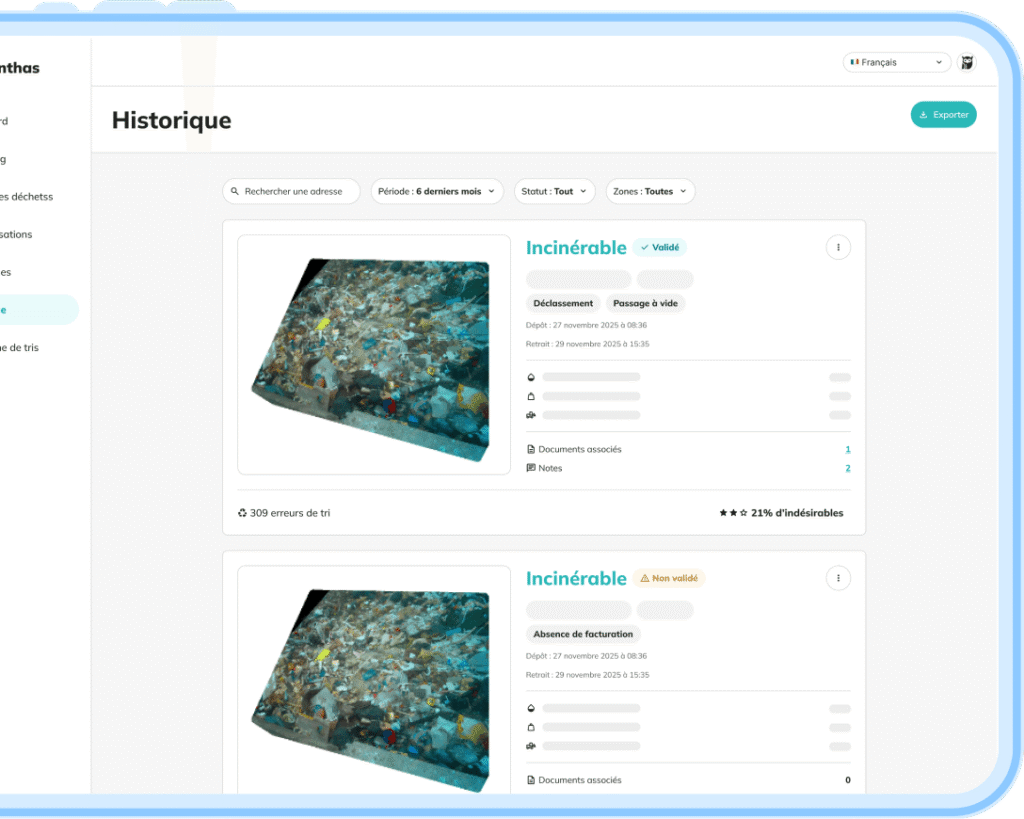Viewport: 1024px width, 819px height.
Task: Click the first card's truck row icon
Action: tap(531, 415)
